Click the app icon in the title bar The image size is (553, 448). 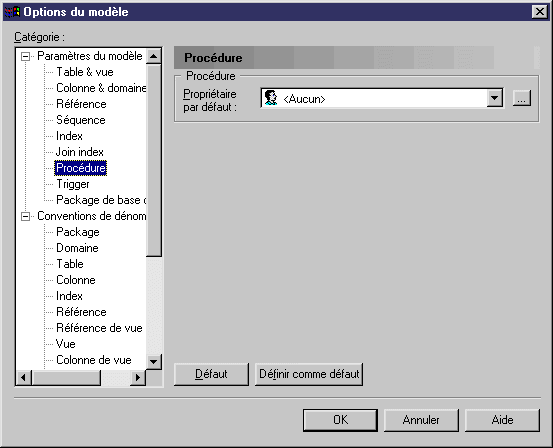point(12,12)
